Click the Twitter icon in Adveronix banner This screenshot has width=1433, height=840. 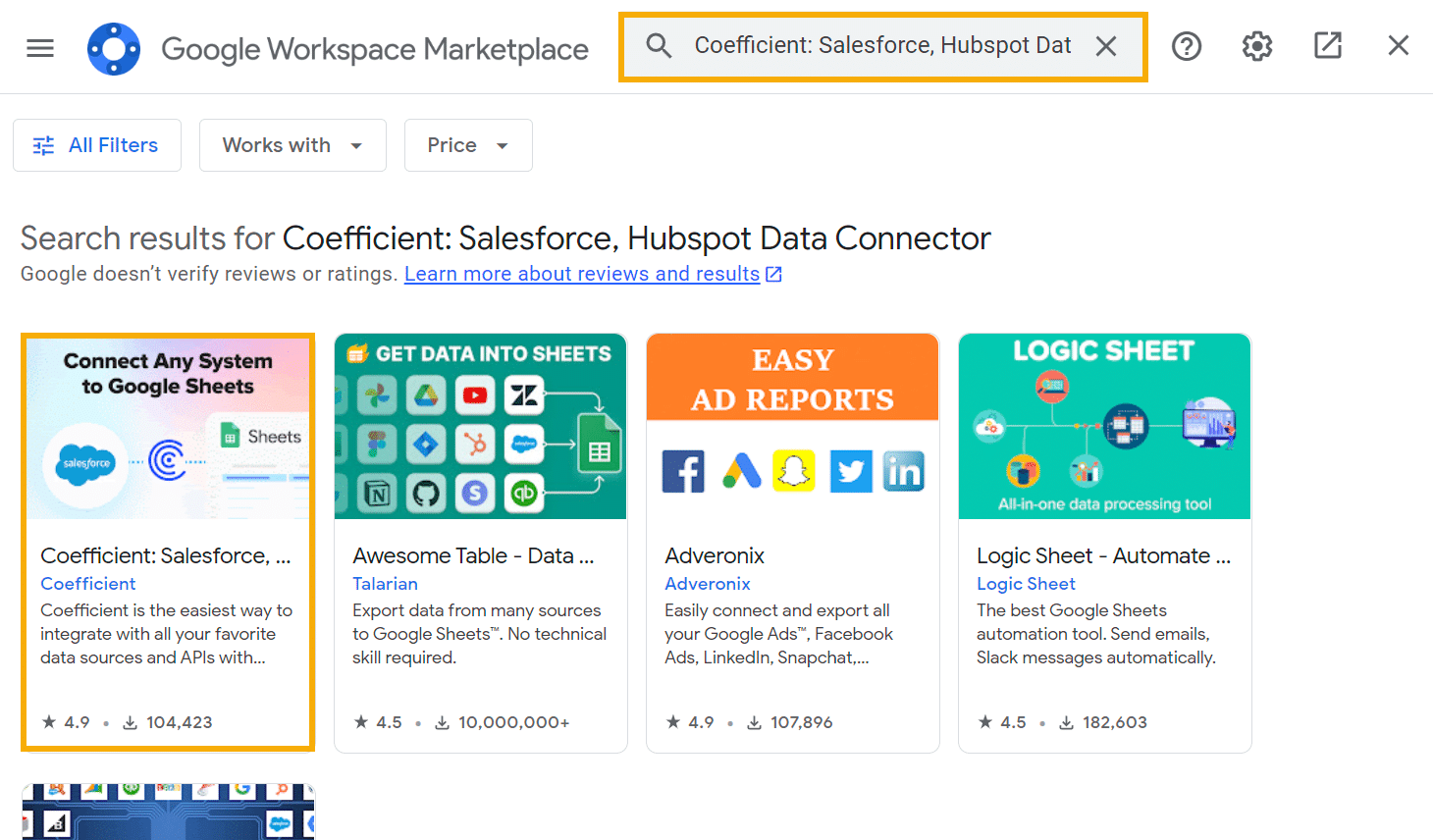coord(851,472)
